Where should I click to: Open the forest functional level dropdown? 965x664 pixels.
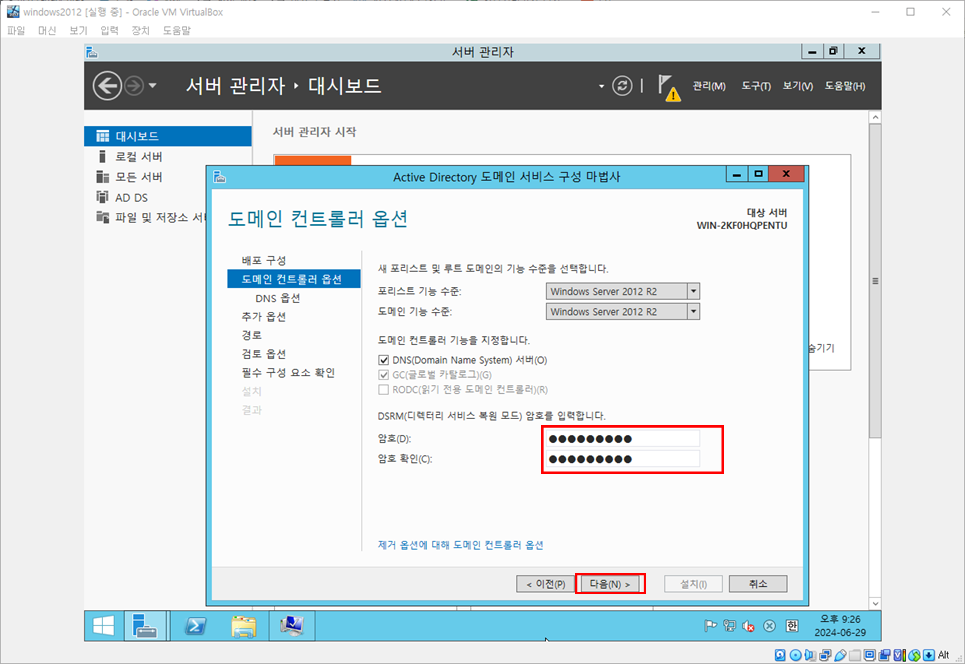point(693,291)
